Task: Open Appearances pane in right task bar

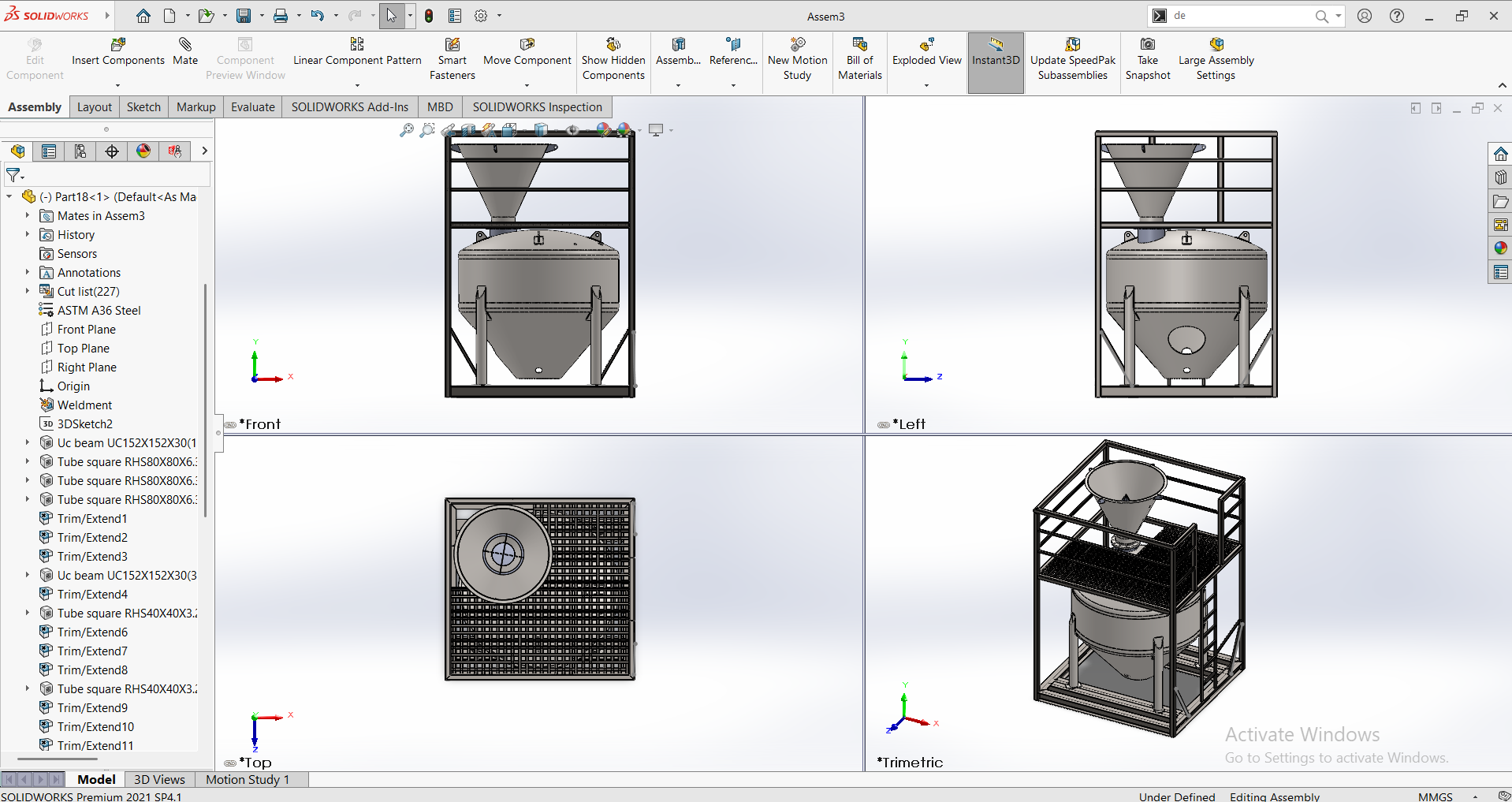Action: (1500, 248)
